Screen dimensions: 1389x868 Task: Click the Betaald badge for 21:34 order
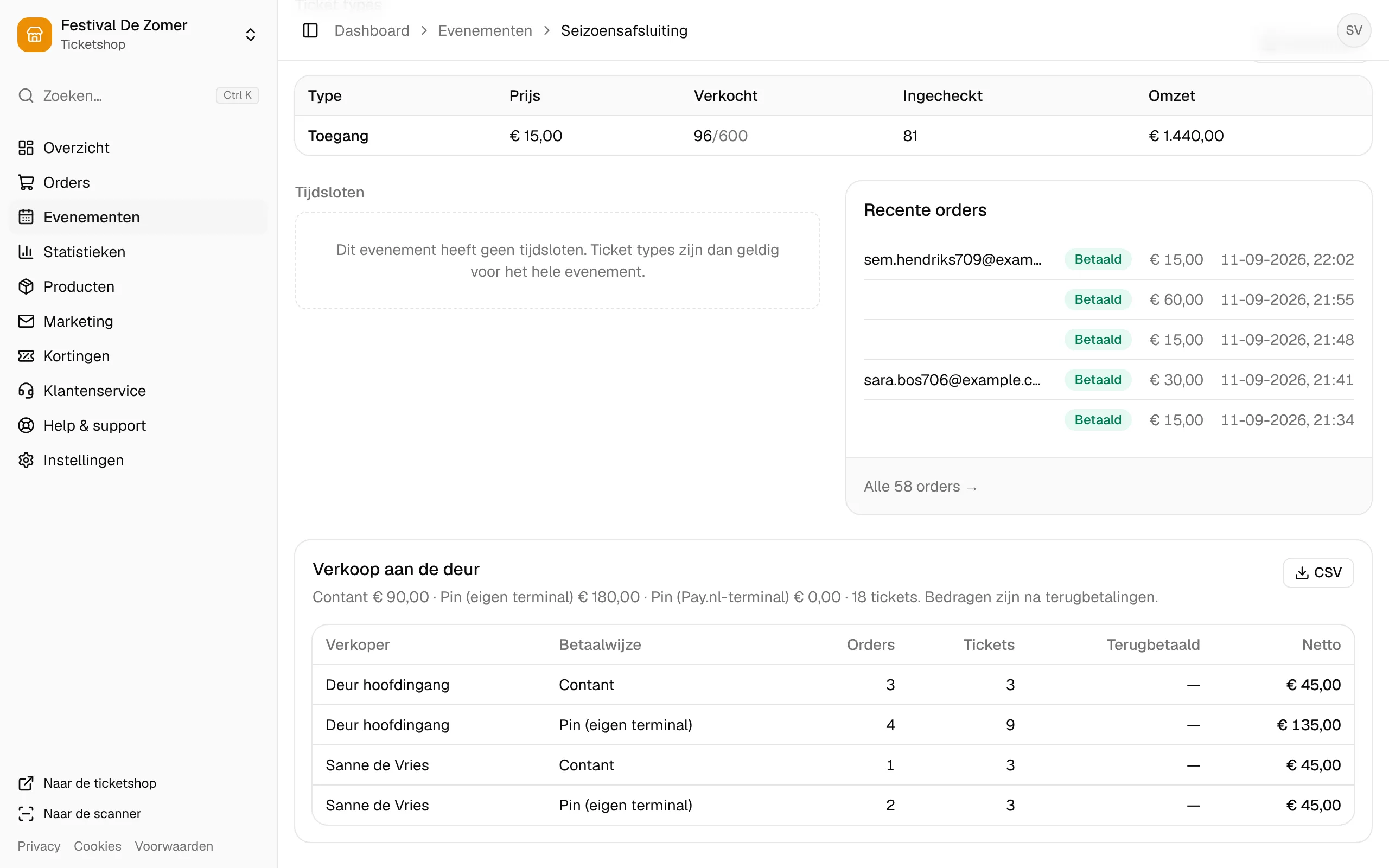coord(1098,420)
